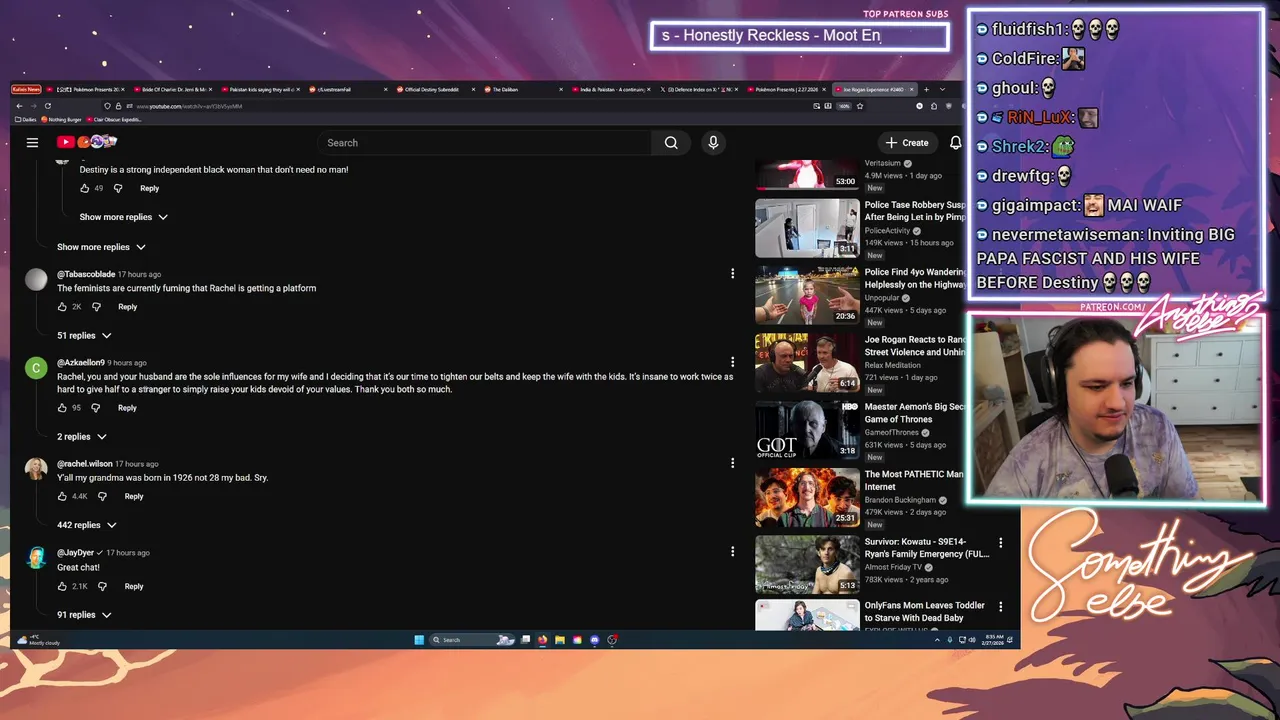Open Discord from the taskbar

coord(595,640)
